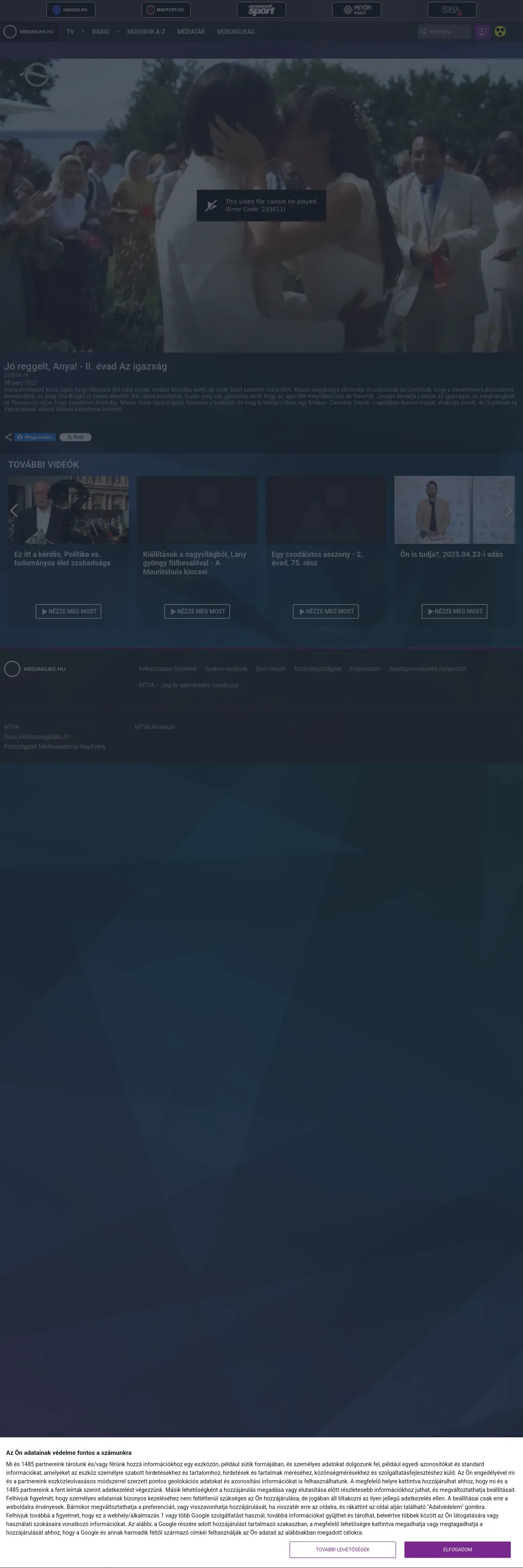Open the Nemzeti Sport logo link

261,10
